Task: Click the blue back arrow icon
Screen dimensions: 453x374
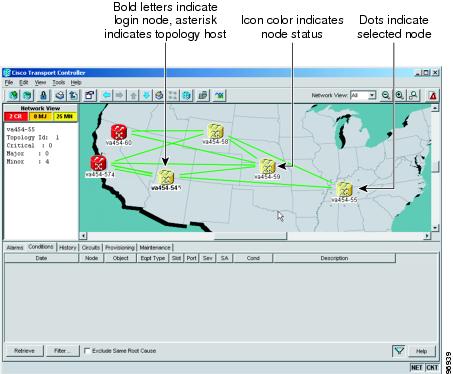Action: click(107, 96)
